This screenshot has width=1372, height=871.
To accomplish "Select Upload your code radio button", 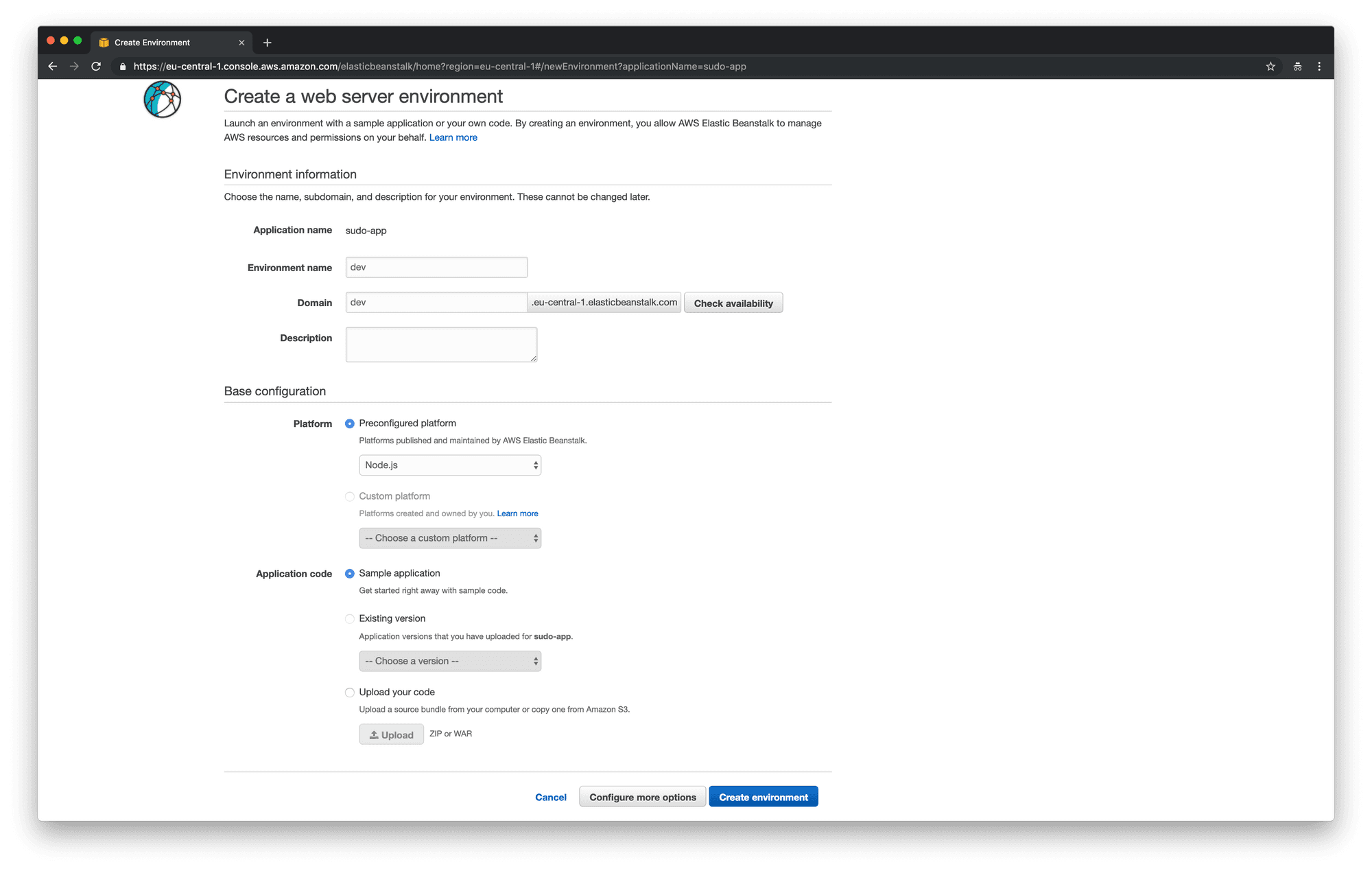I will click(x=350, y=693).
